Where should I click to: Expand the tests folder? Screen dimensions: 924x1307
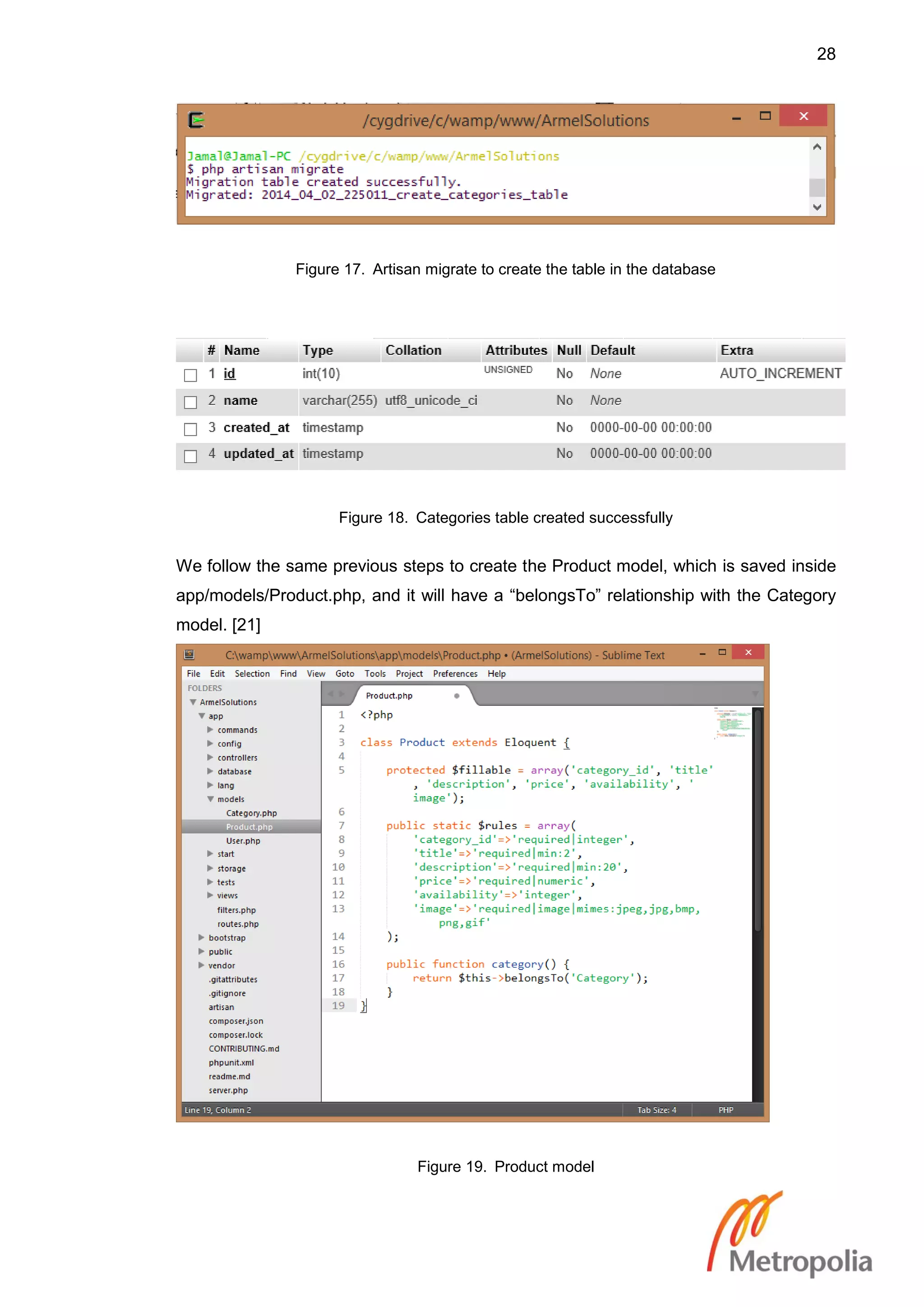(x=210, y=882)
